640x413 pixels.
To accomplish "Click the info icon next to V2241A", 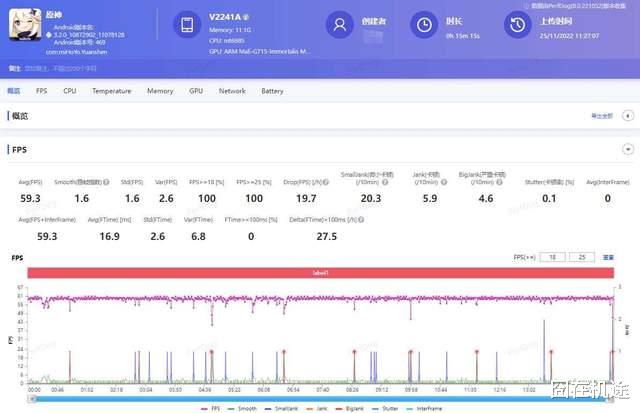I will (x=246, y=17).
